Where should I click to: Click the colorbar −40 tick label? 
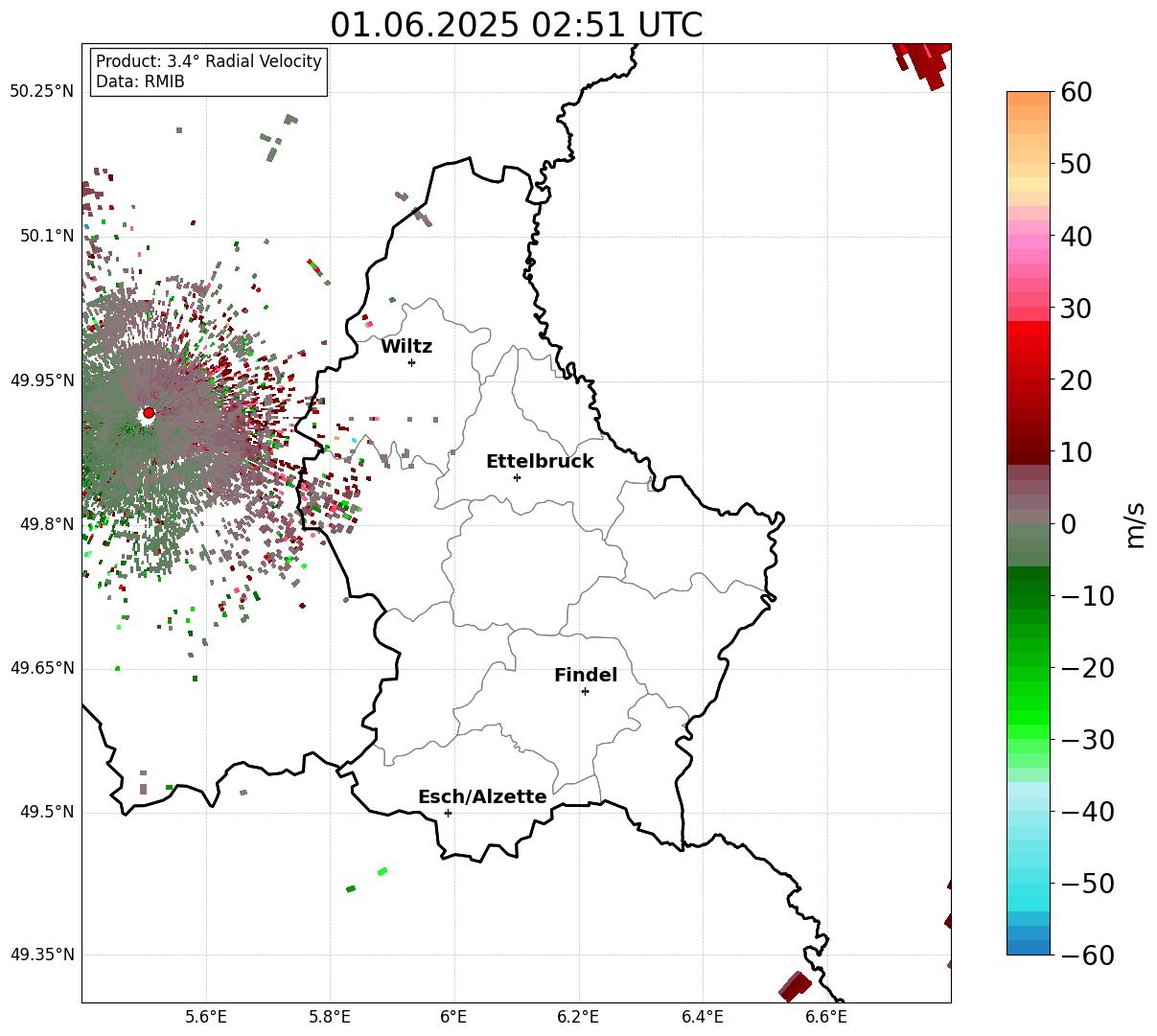(1088, 812)
